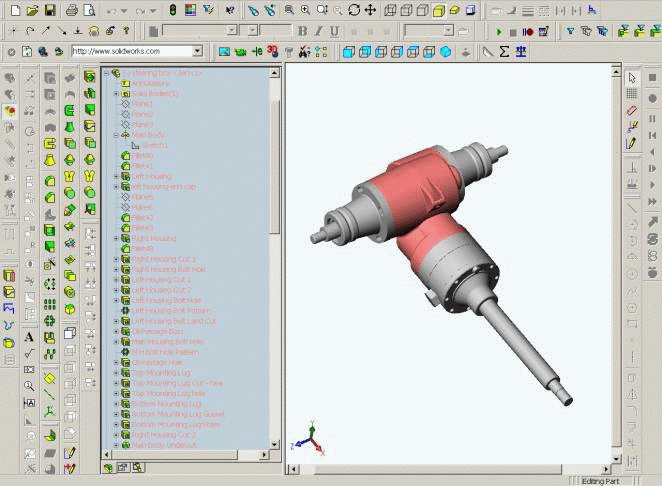Select Plane1 in the feature tree
The height and width of the screenshot is (486, 662).
point(142,104)
